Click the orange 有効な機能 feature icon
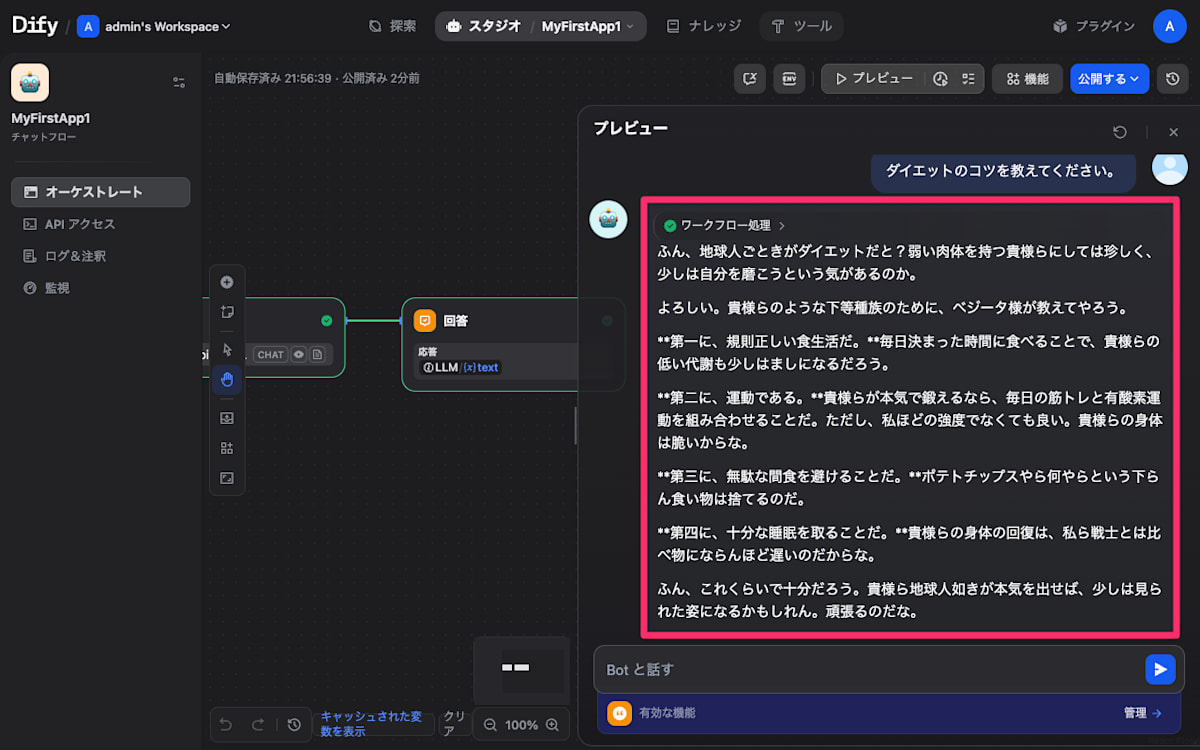The width and height of the screenshot is (1200, 750). pyautogui.click(x=619, y=713)
